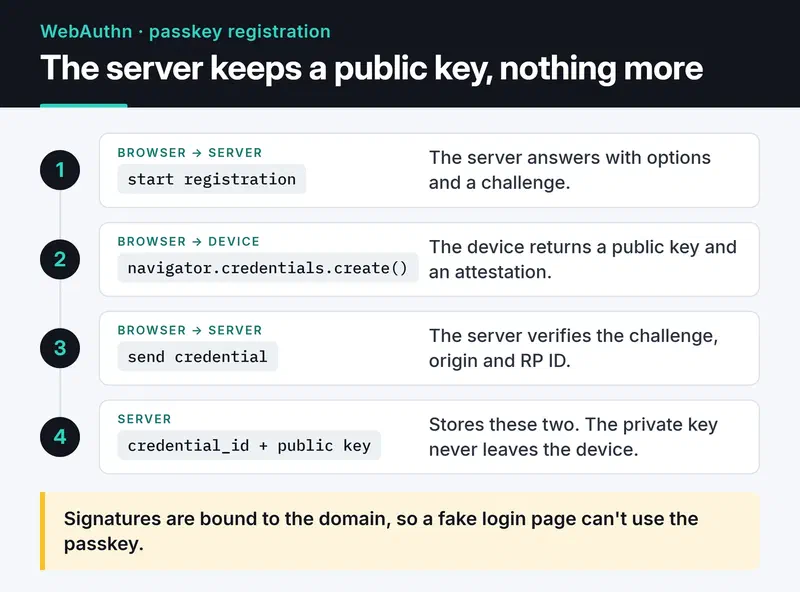Select the 'navigator.credentials.create()' code chip
This screenshot has height=592, width=800.
click(x=267, y=268)
